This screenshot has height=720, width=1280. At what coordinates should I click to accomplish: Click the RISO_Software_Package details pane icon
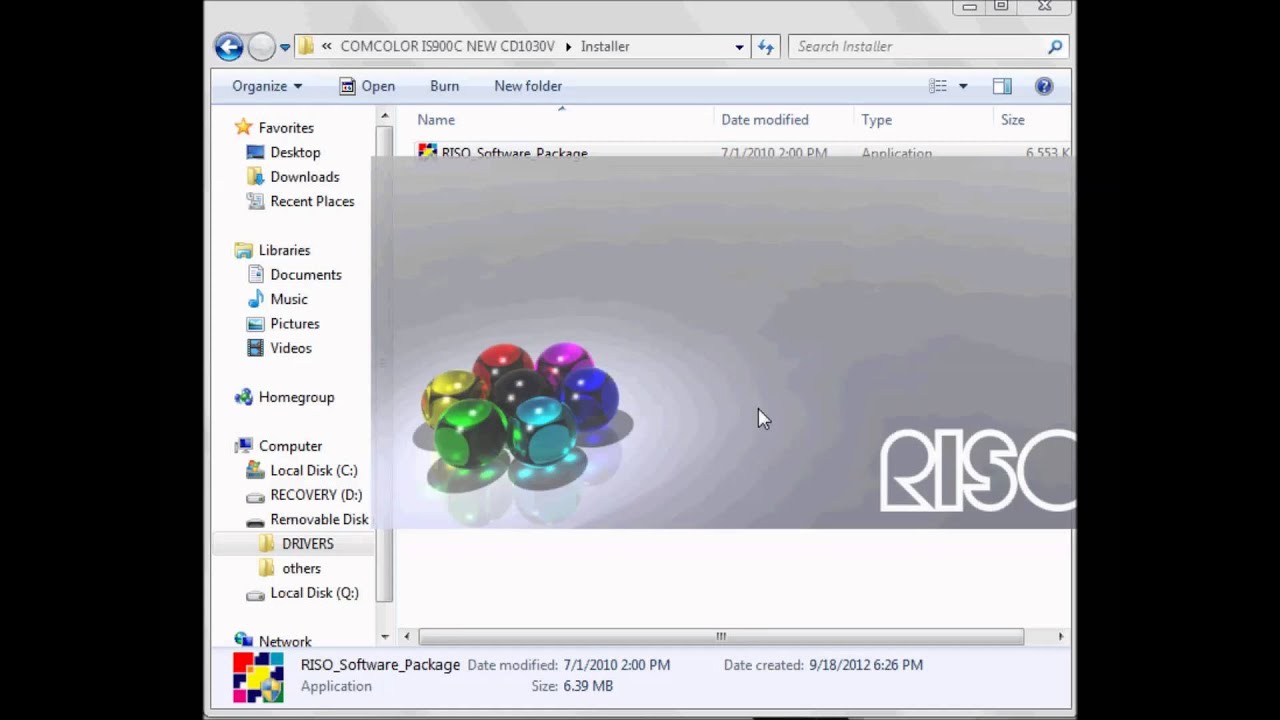[x=258, y=677]
